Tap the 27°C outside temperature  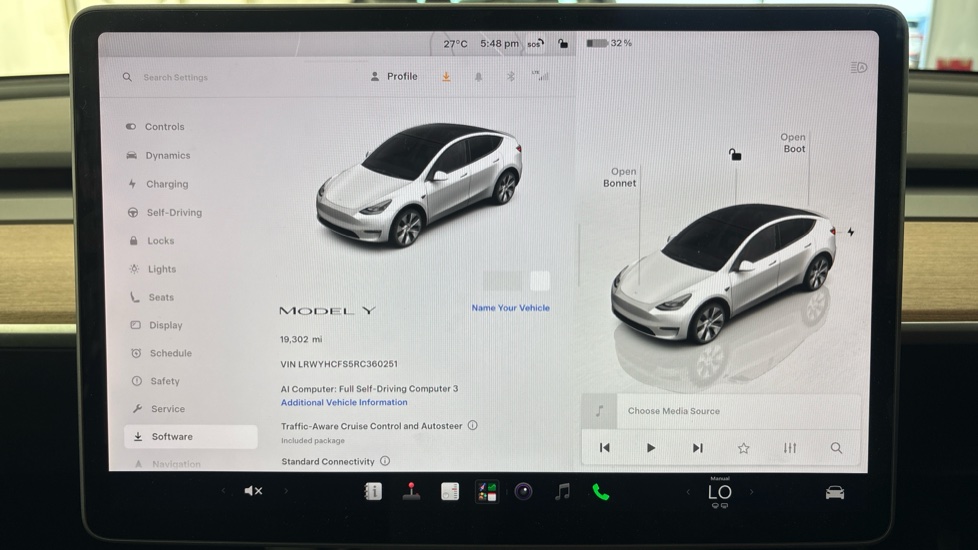(x=455, y=44)
